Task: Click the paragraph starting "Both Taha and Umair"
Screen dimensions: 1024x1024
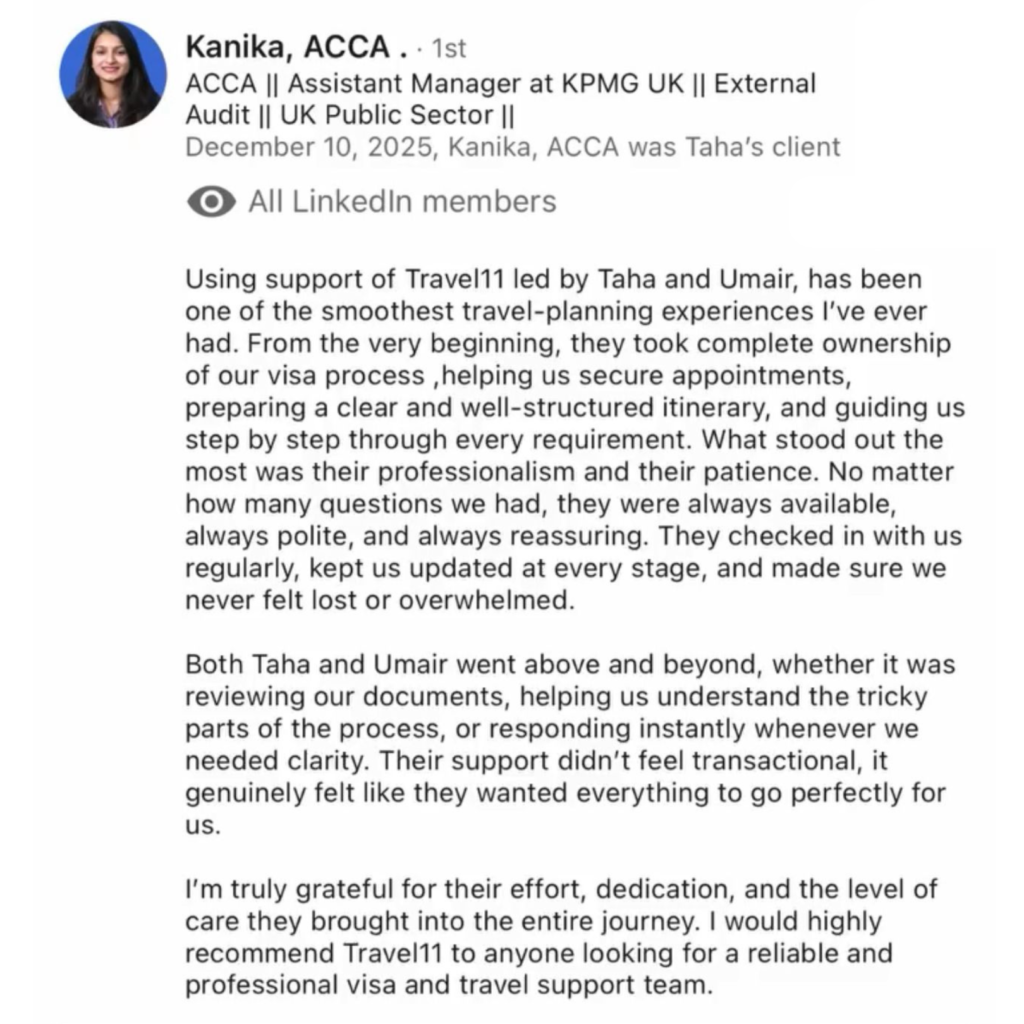Action: click(x=570, y=665)
